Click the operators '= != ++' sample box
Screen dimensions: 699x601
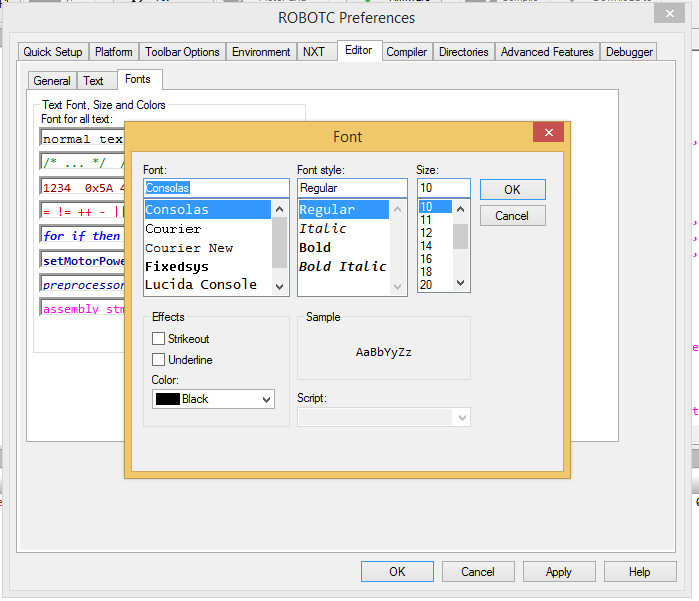pos(82,211)
